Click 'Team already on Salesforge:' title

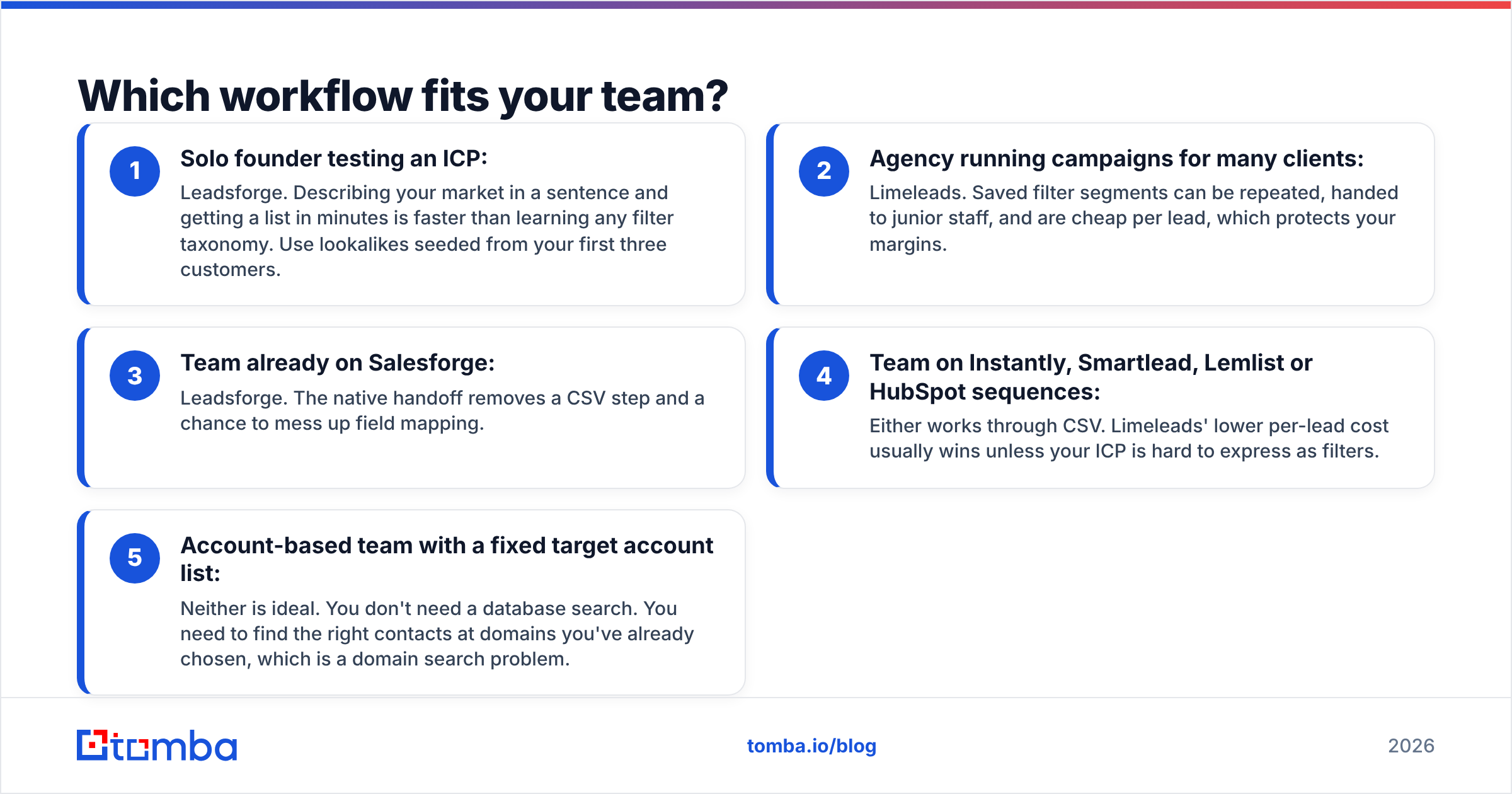(x=338, y=363)
